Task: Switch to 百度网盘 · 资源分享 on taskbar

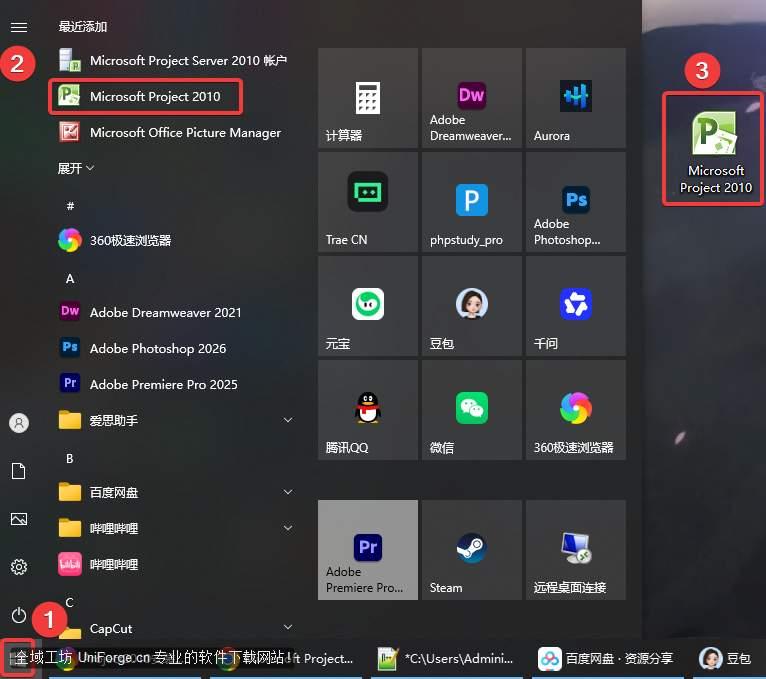Action: click(606, 658)
